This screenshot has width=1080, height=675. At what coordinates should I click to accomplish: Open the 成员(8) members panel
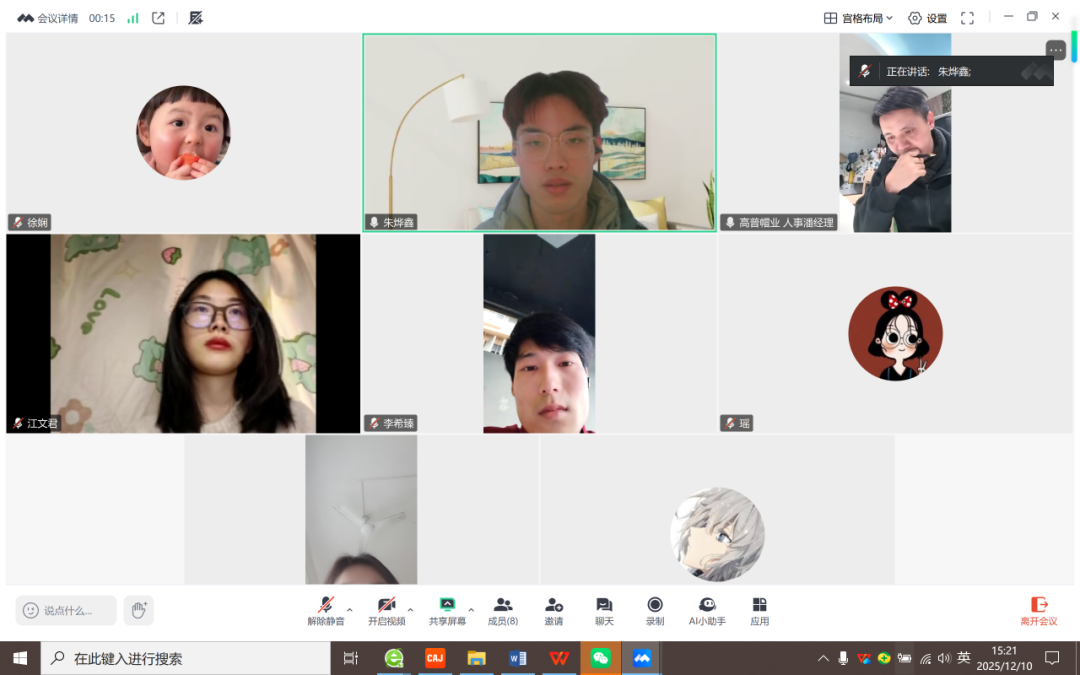(x=503, y=610)
